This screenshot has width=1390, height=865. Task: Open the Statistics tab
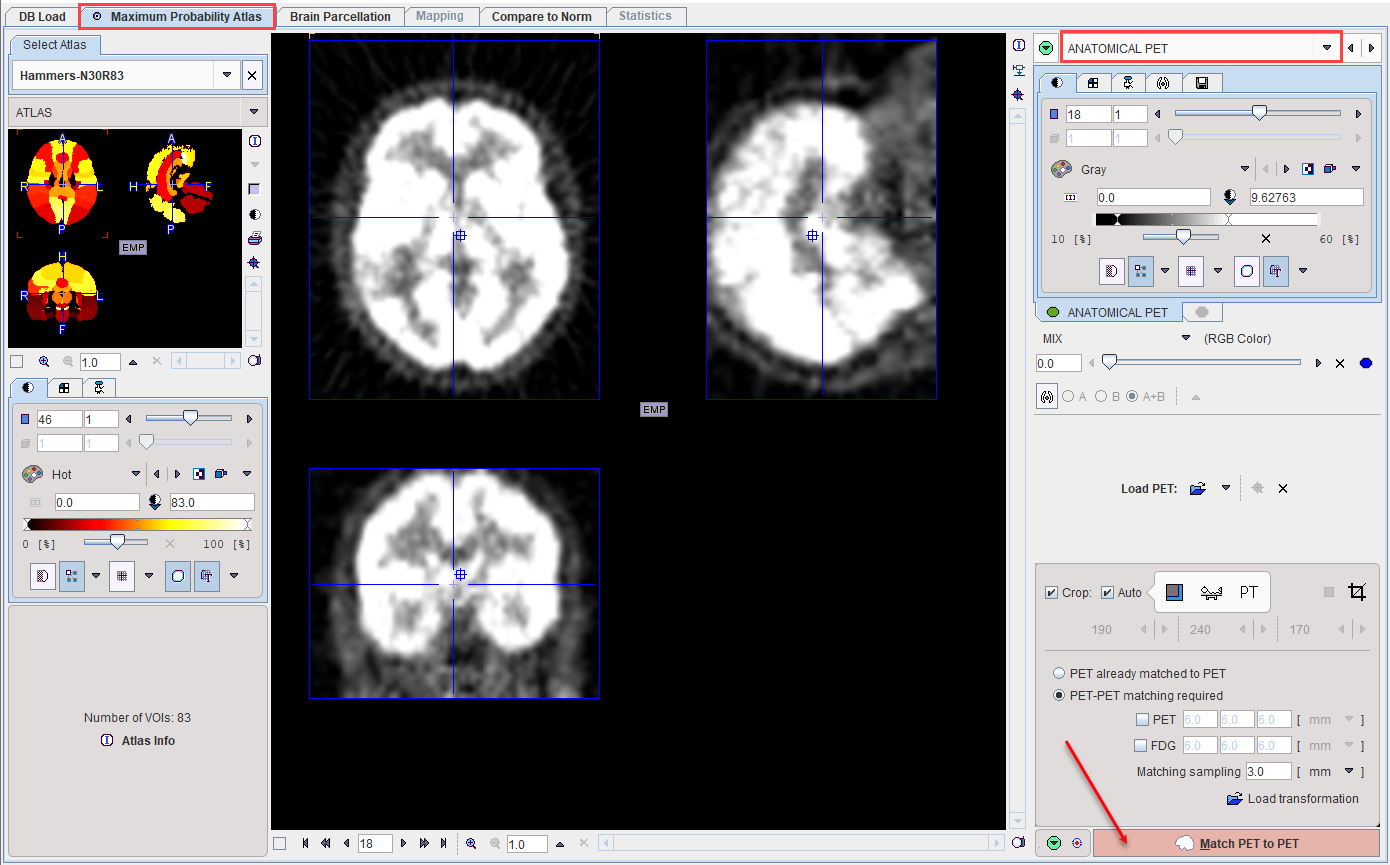coord(645,16)
